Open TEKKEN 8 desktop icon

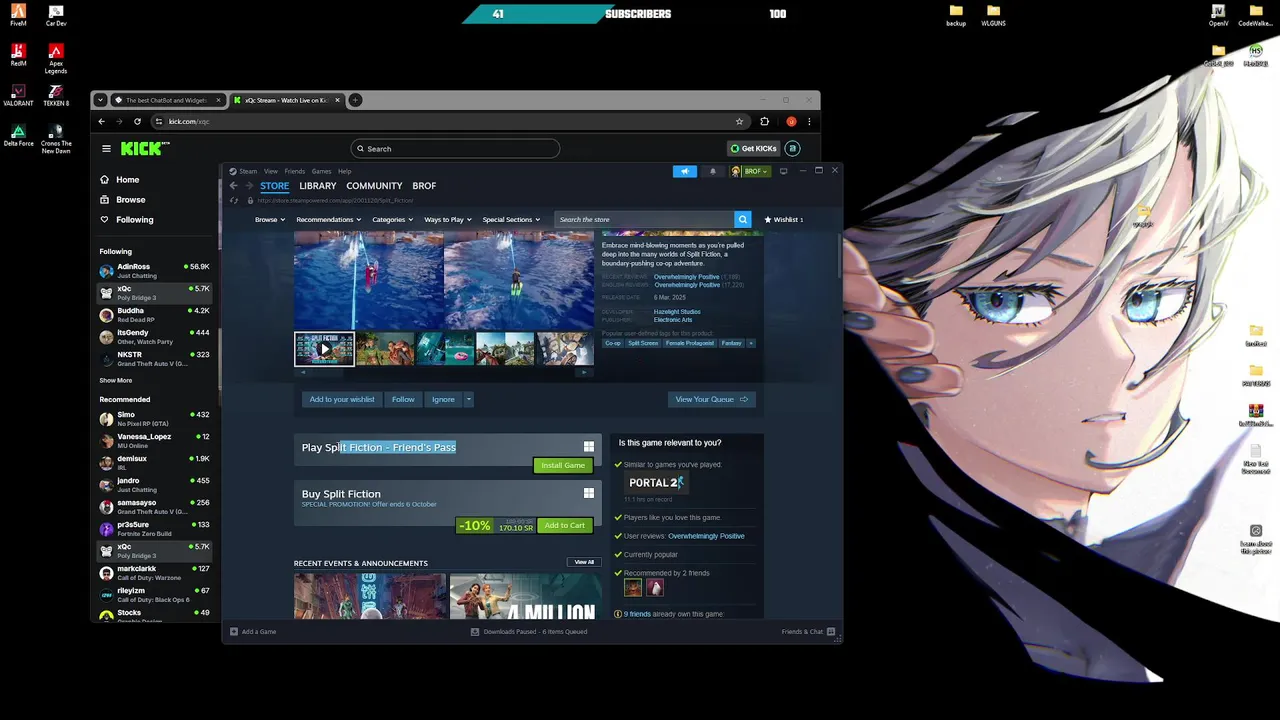click(56, 95)
